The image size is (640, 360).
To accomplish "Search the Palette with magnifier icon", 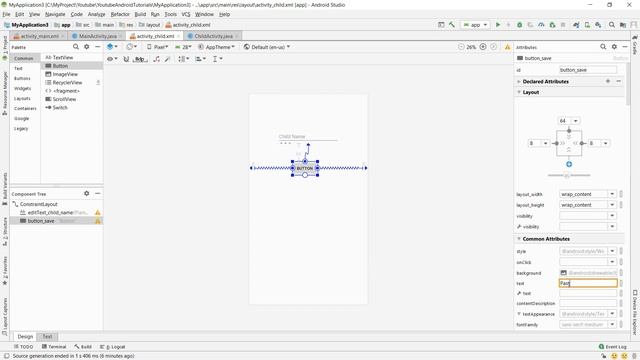I will click(76, 47).
